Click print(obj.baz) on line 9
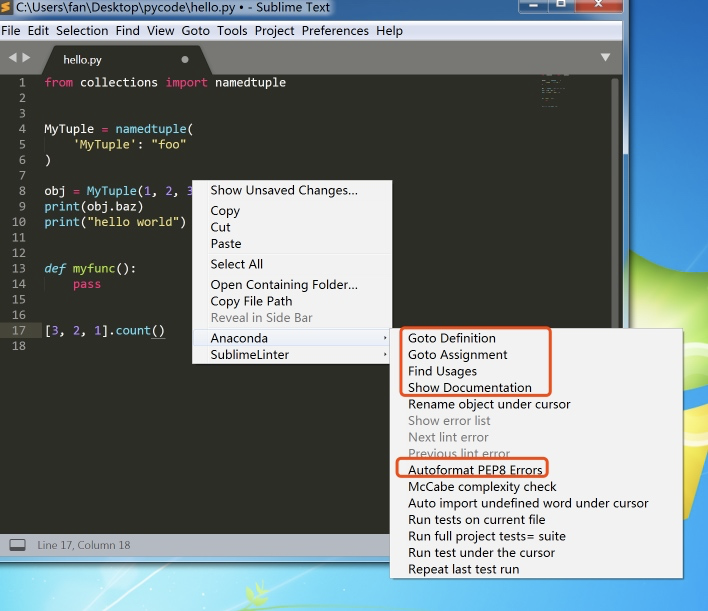The width and height of the screenshot is (708, 611). pyautogui.click(x=93, y=207)
